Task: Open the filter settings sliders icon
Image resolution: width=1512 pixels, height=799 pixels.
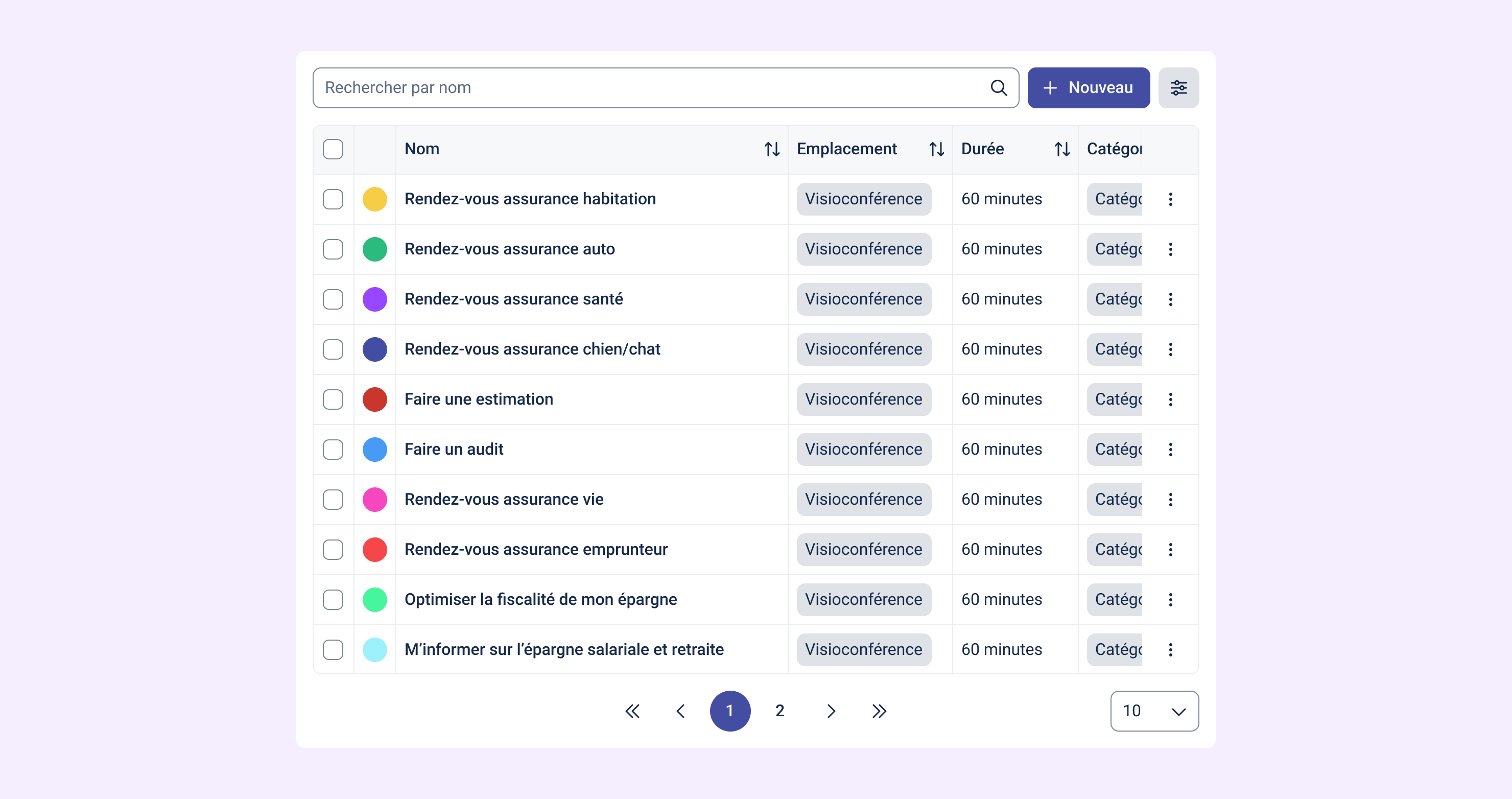Action: tap(1178, 88)
